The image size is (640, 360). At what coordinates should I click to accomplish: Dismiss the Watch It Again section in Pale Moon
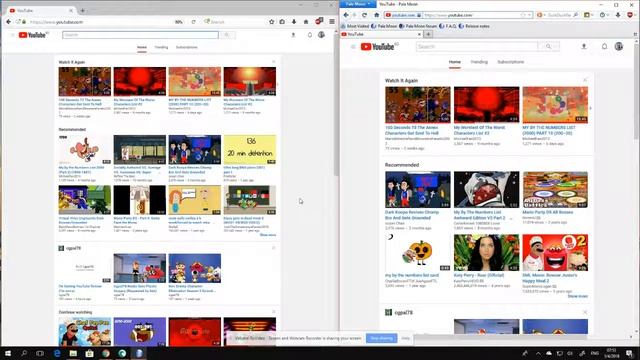(x=585, y=80)
